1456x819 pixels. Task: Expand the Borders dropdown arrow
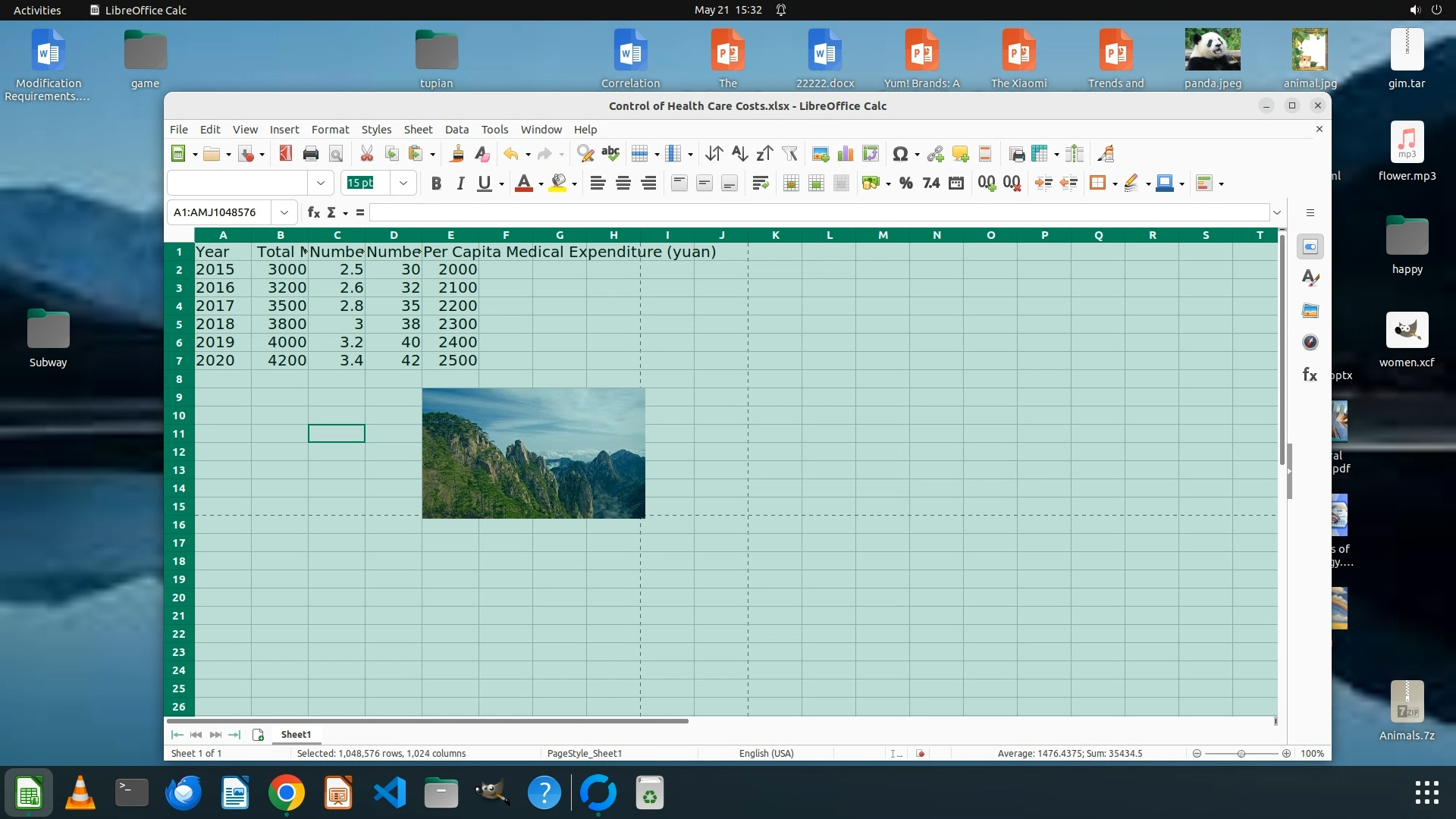point(1115,184)
